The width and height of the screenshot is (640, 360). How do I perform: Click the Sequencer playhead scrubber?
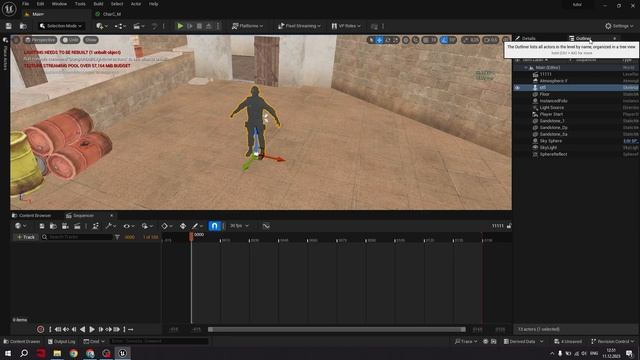pyautogui.click(x=191, y=236)
